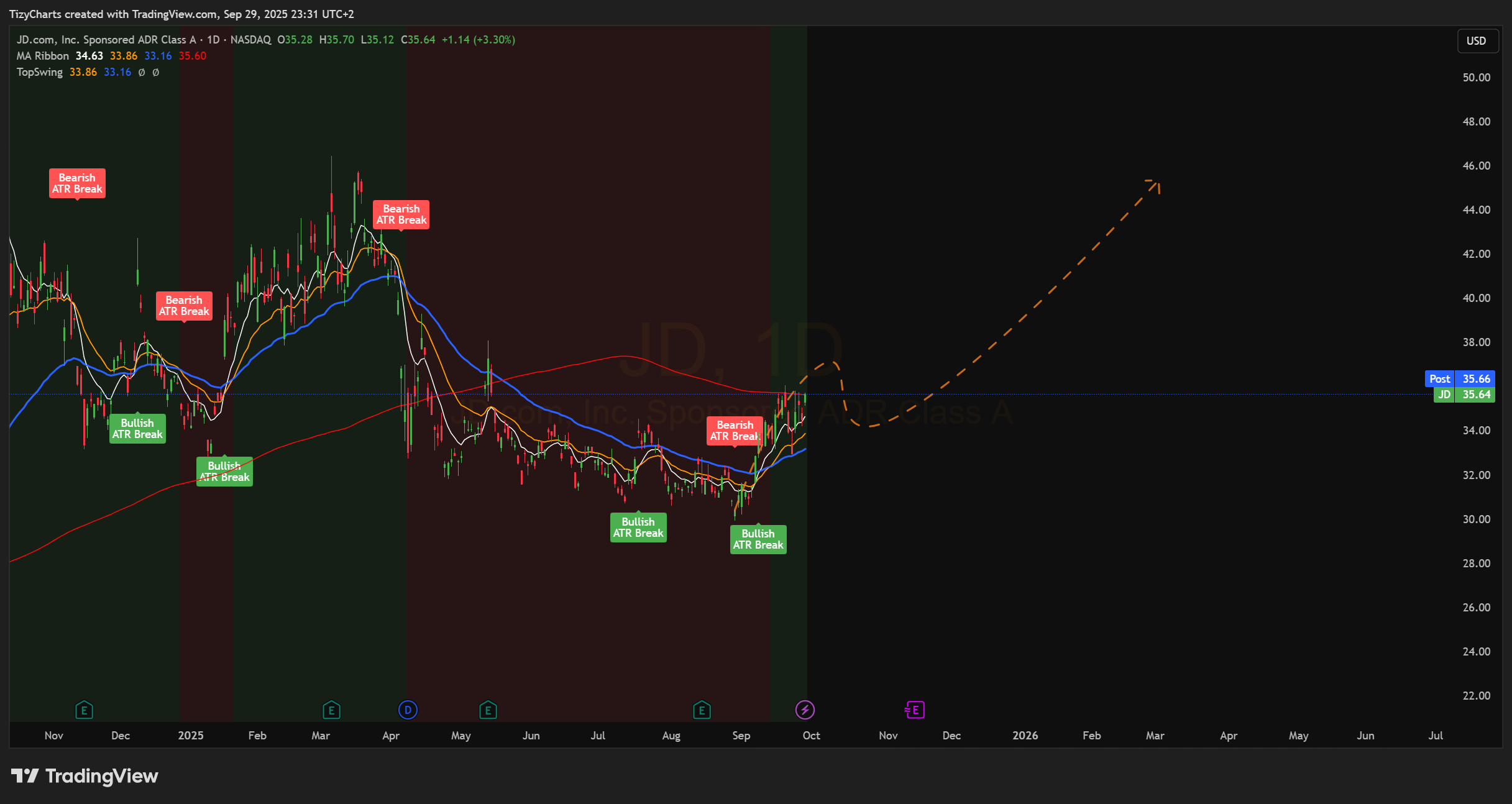Click the purple lightning event icon
This screenshot has width=1512, height=804.
tap(805, 710)
